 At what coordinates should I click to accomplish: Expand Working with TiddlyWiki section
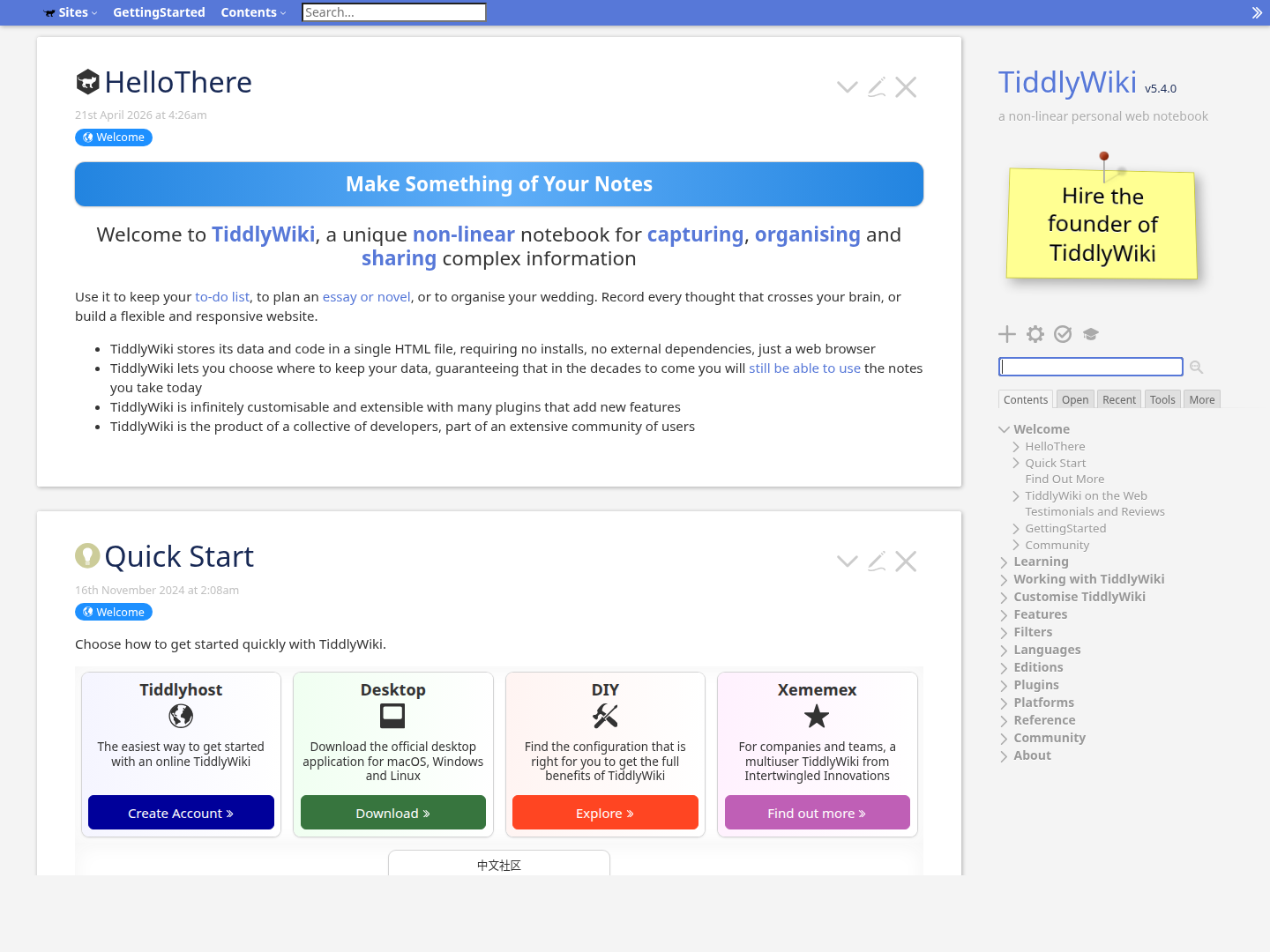[1004, 579]
